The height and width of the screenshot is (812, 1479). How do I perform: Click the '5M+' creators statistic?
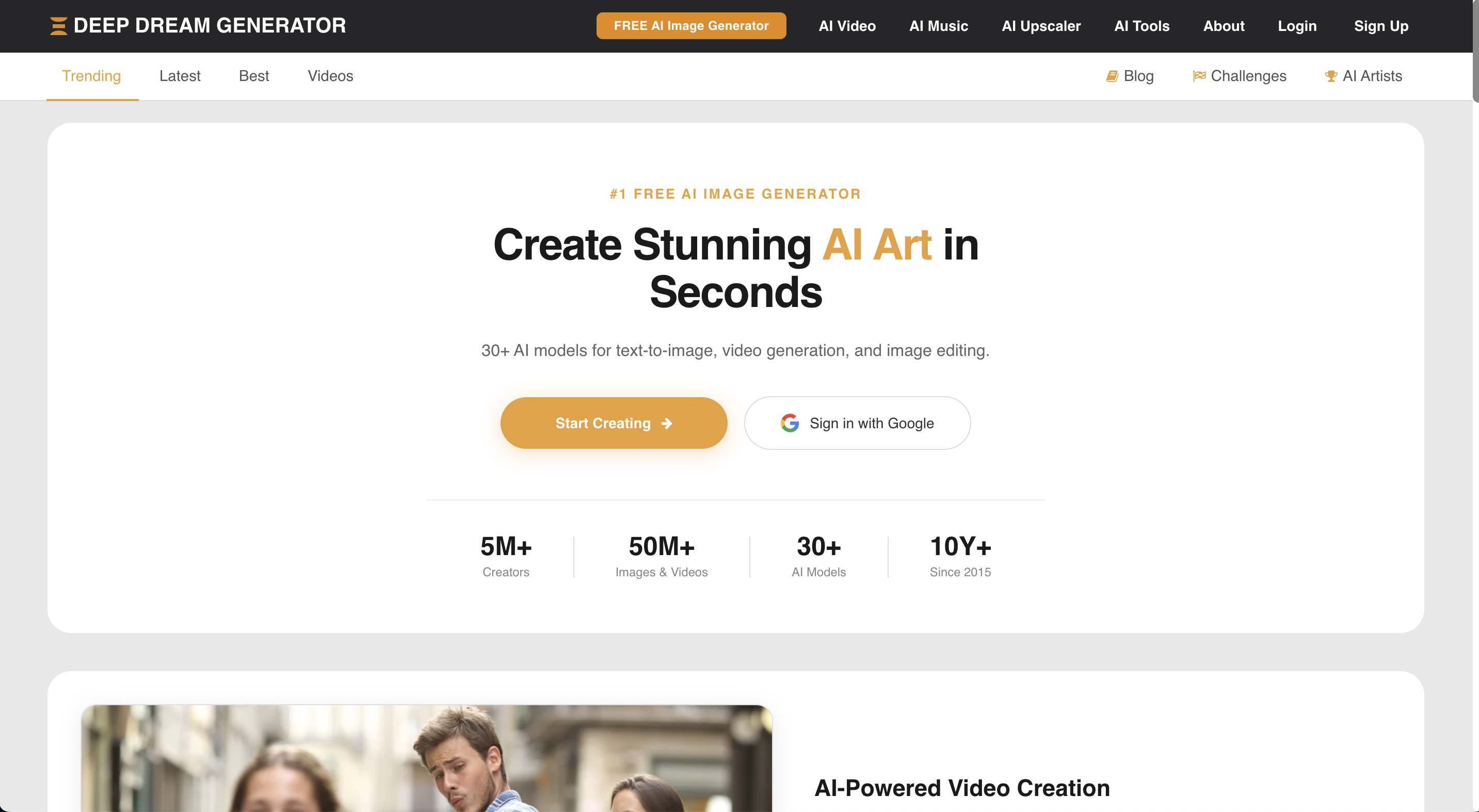[x=506, y=546]
